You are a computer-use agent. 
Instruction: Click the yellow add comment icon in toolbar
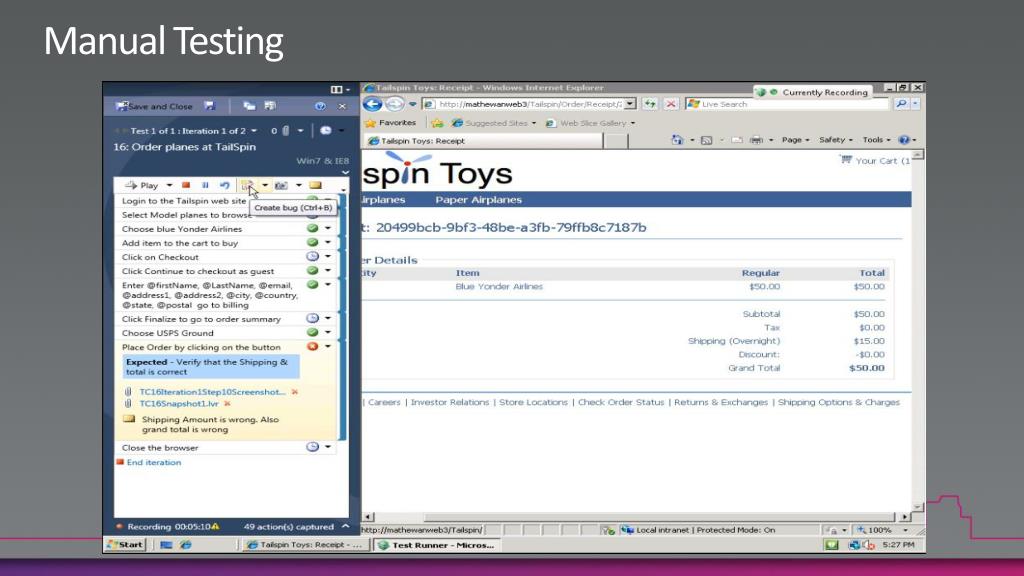(x=315, y=185)
